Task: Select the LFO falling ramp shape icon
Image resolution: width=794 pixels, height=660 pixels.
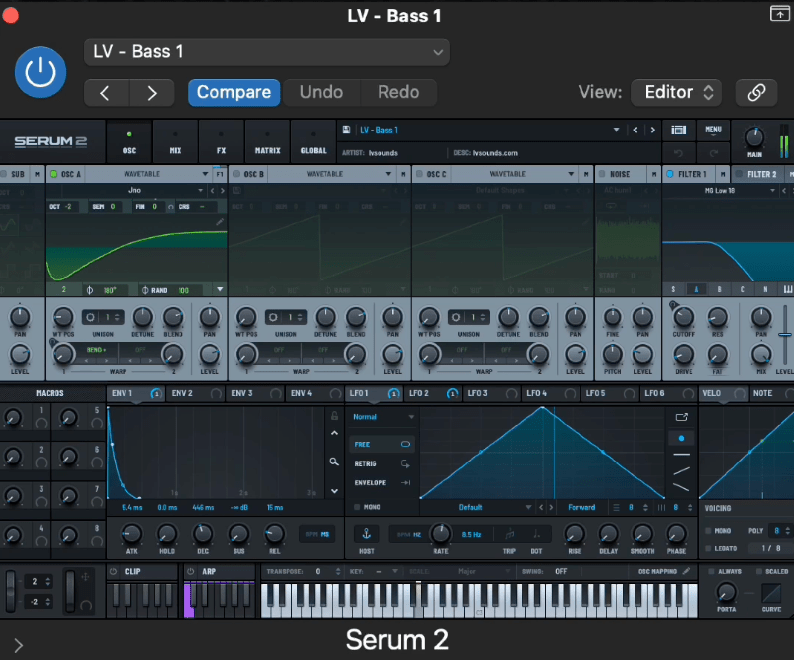Action: coord(682,487)
